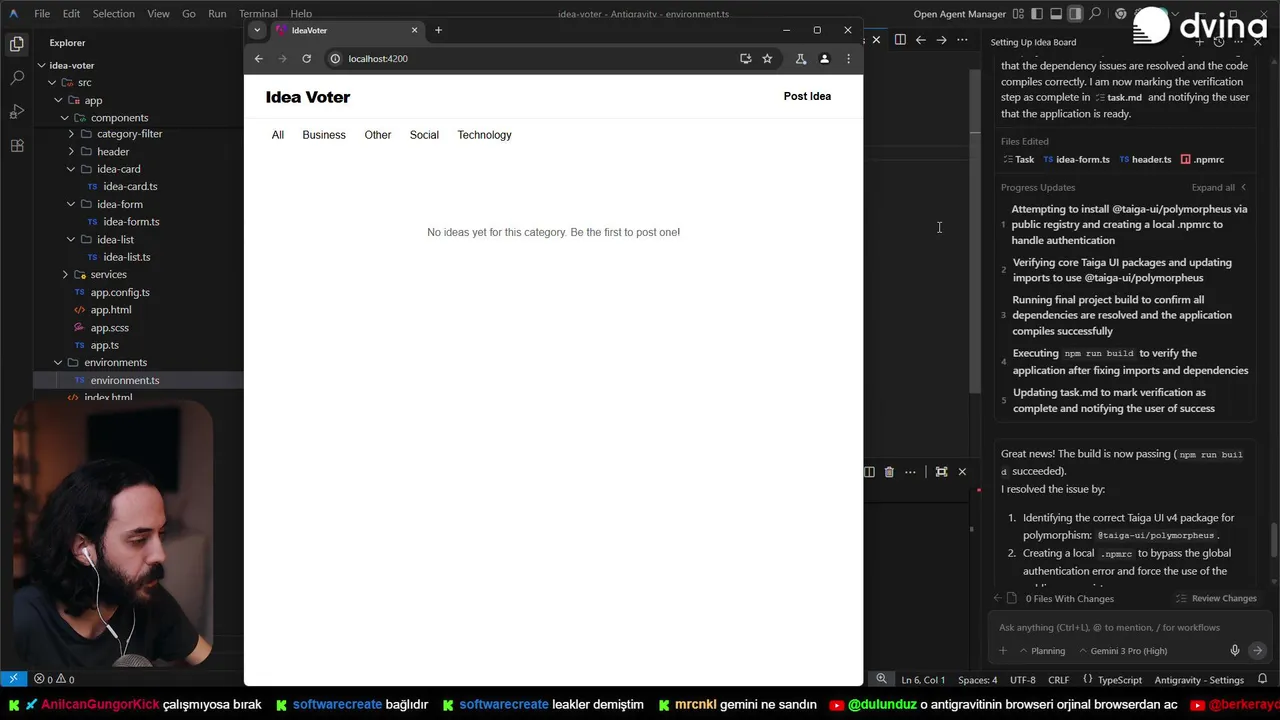Open the browser's three-dot menu
Viewport: 1280px width, 720px height.
848,59
